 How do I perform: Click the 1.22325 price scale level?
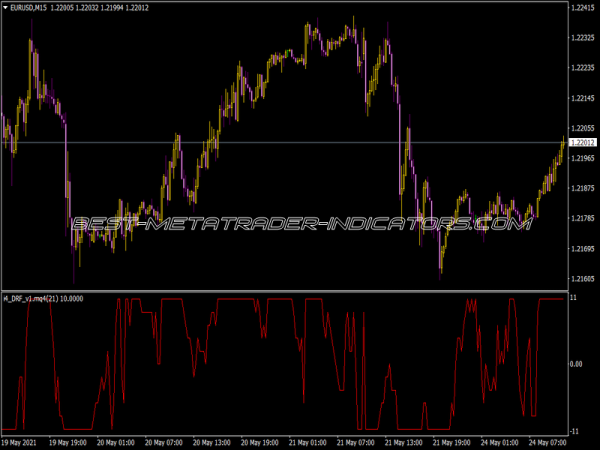581,38
